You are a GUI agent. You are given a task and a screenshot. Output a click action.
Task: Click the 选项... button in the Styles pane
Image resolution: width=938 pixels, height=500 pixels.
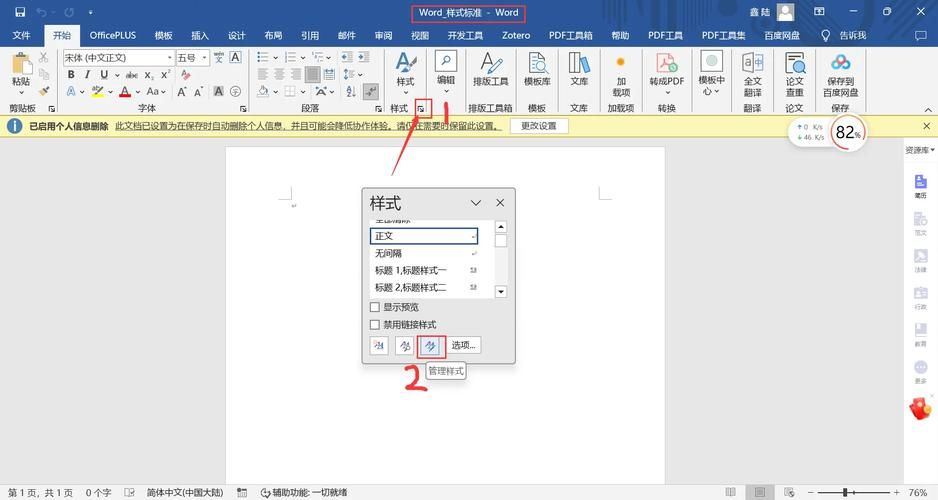pyautogui.click(x=463, y=346)
